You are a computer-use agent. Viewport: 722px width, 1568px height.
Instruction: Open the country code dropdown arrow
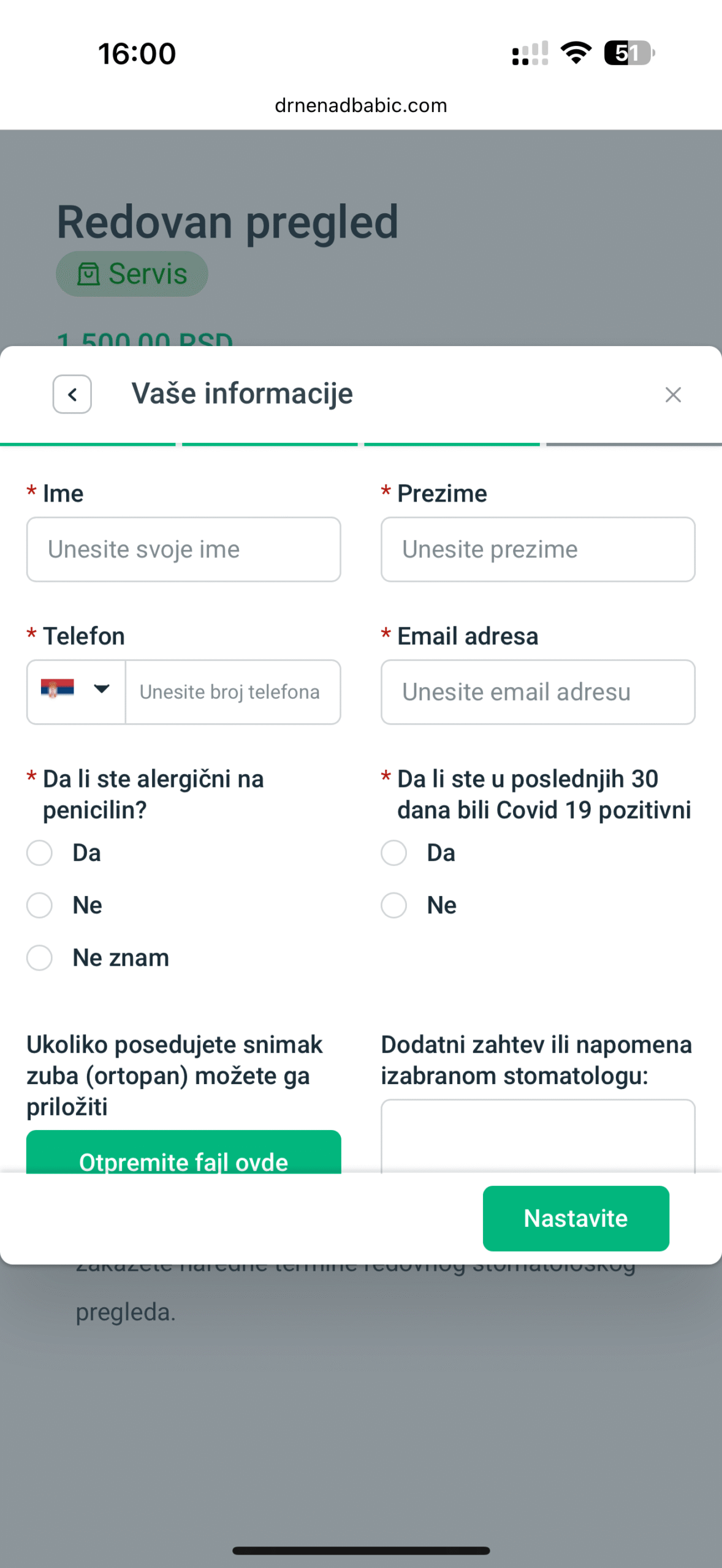102,689
